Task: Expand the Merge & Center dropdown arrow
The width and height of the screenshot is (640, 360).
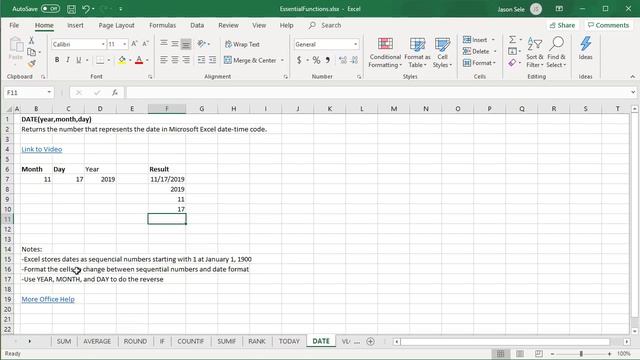Action: 282,60
